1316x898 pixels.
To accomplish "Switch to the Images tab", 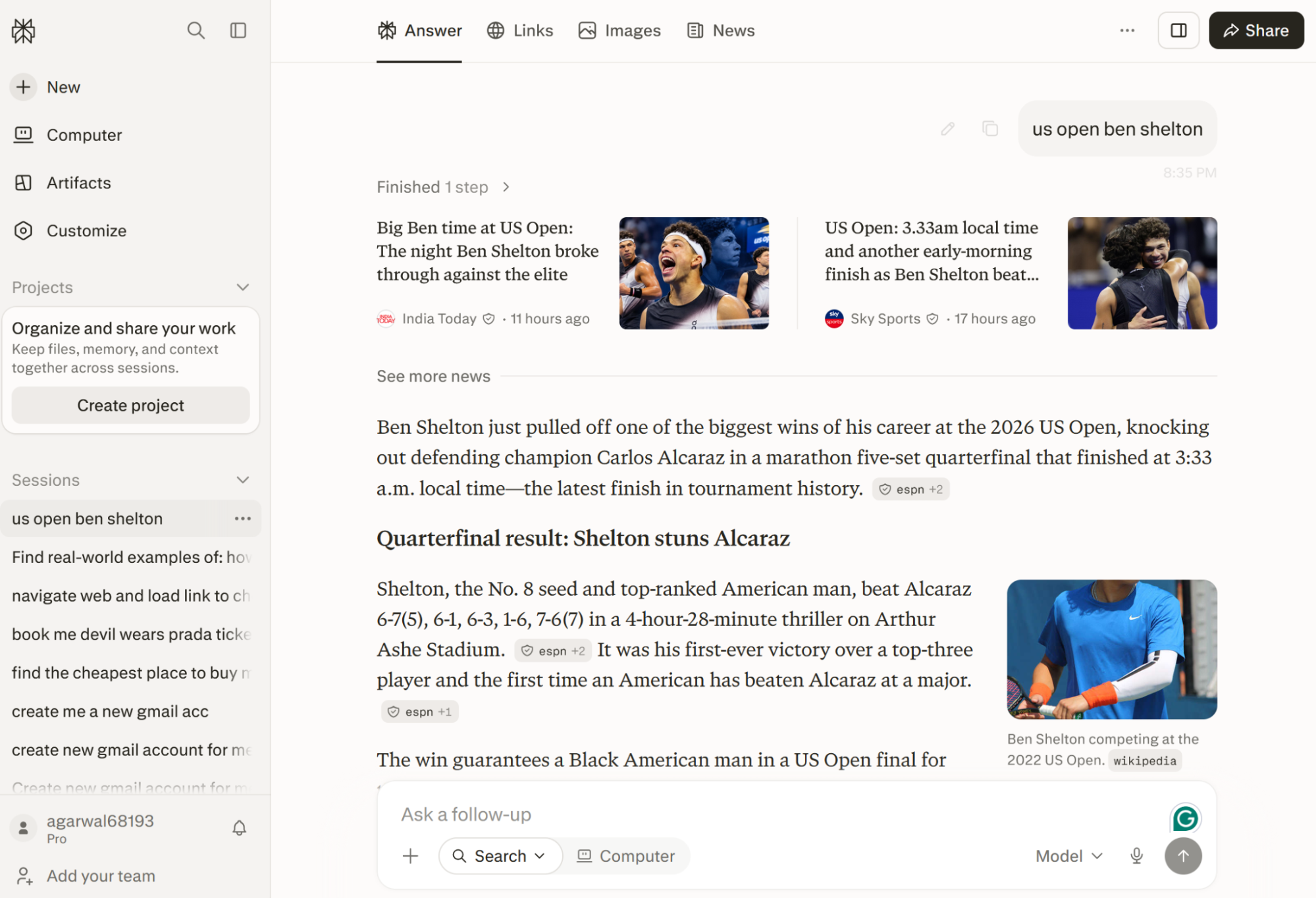I will pos(619,31).
